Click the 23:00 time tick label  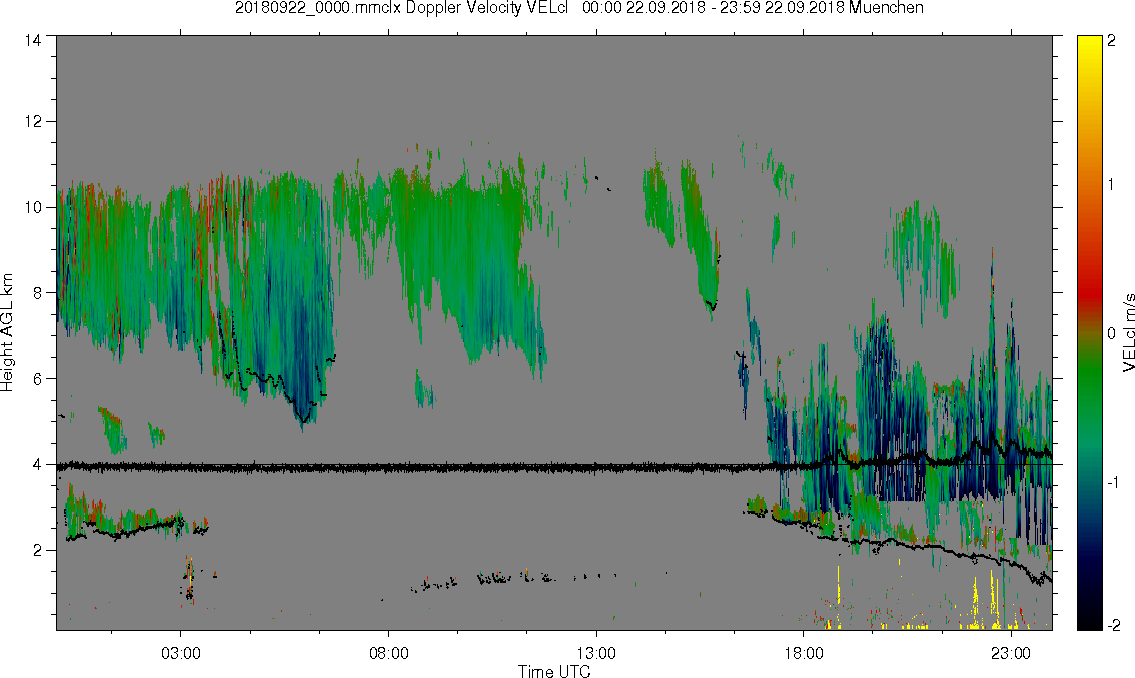[x=1010, y=653]
